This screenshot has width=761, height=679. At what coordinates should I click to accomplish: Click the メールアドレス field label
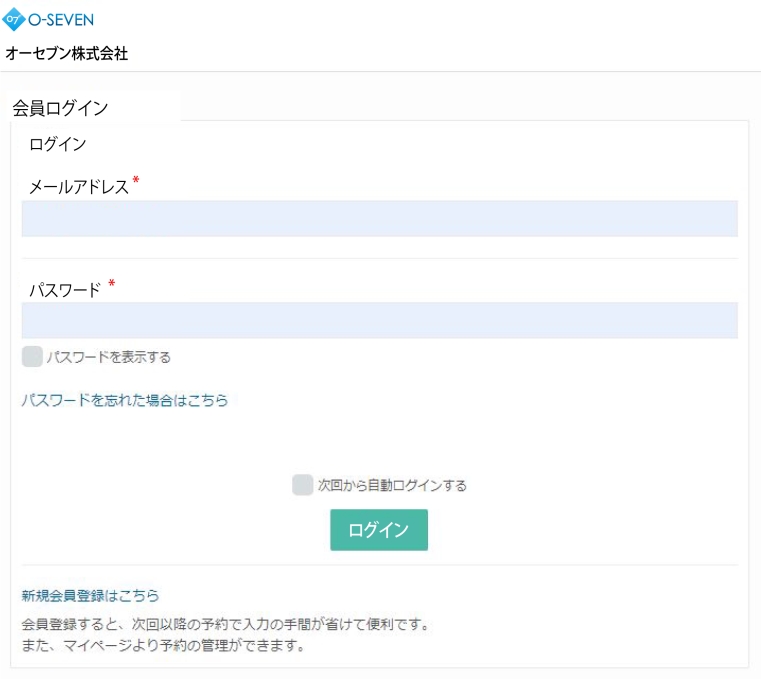point(79,186)
